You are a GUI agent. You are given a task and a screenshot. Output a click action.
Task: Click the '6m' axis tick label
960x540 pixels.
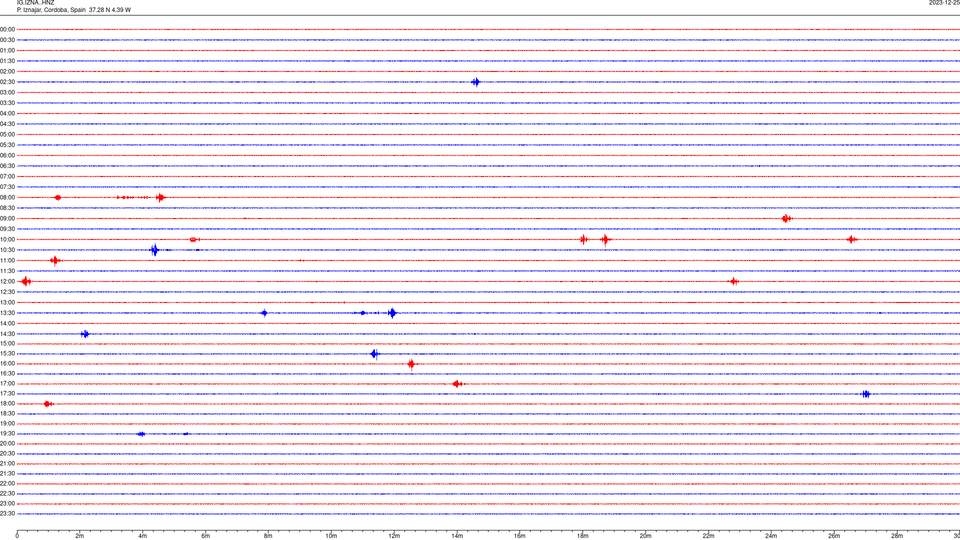[206, 536]
